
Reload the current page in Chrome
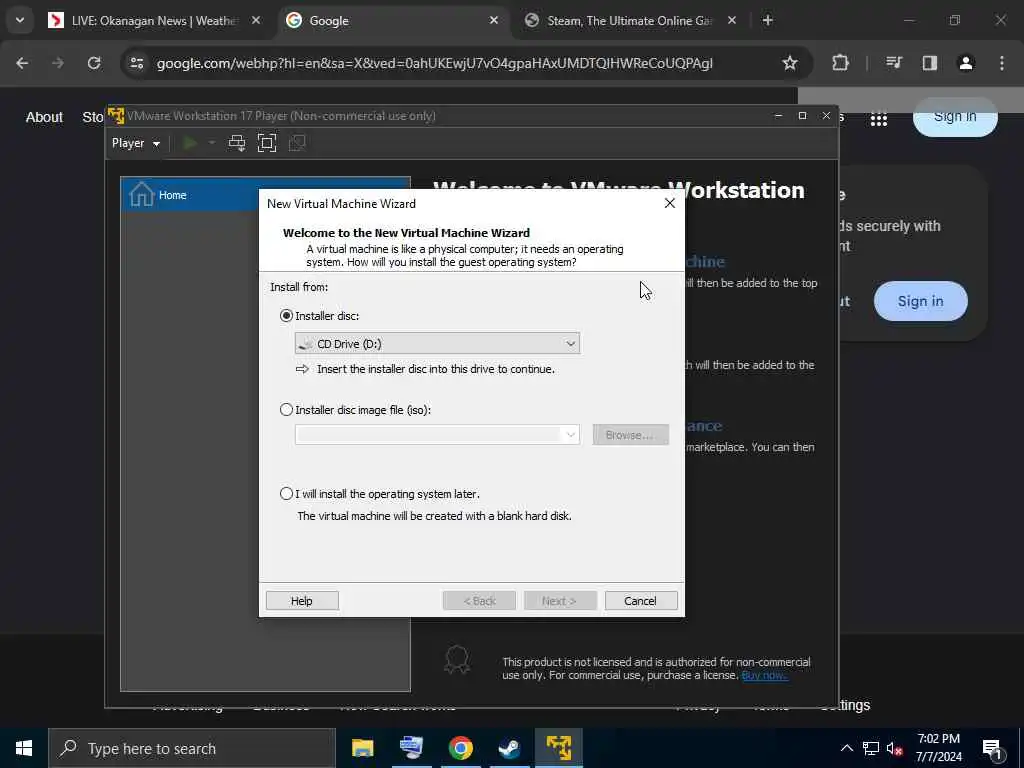pos(94,63)
